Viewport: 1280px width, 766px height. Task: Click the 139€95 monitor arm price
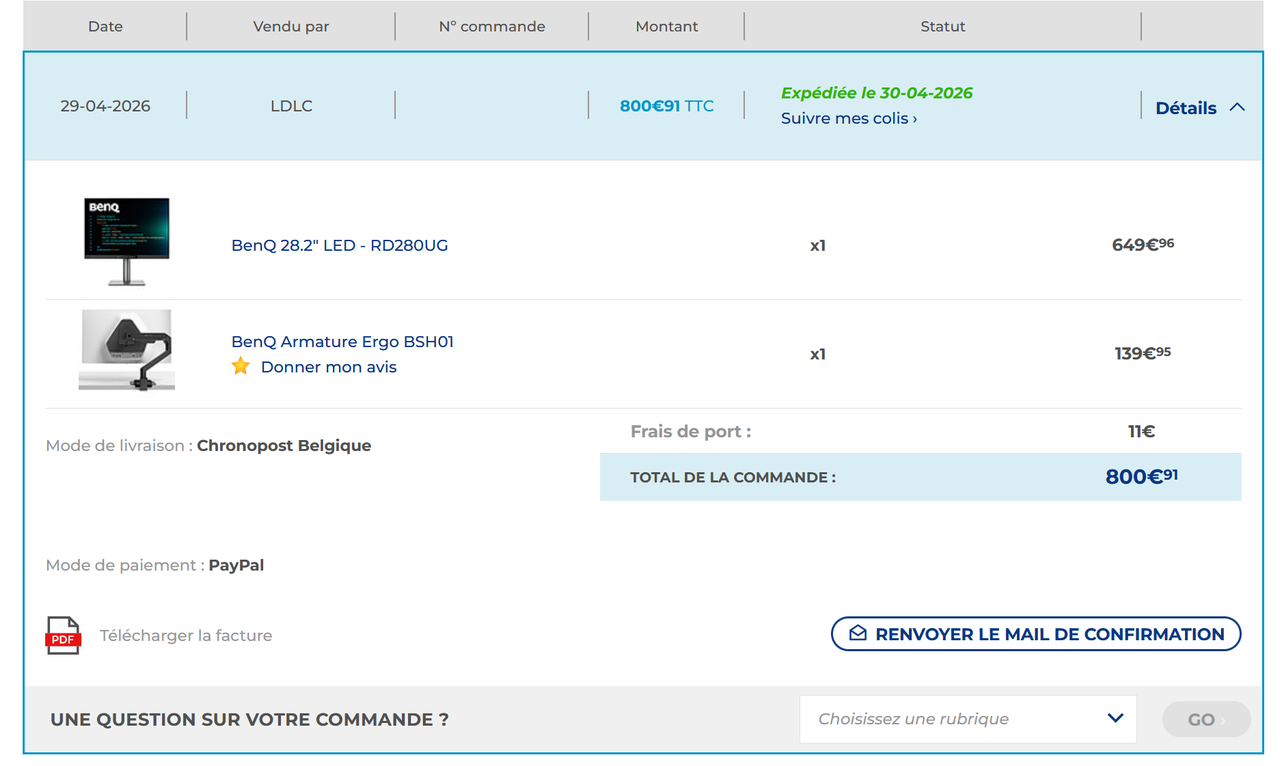click(1143, 353)
